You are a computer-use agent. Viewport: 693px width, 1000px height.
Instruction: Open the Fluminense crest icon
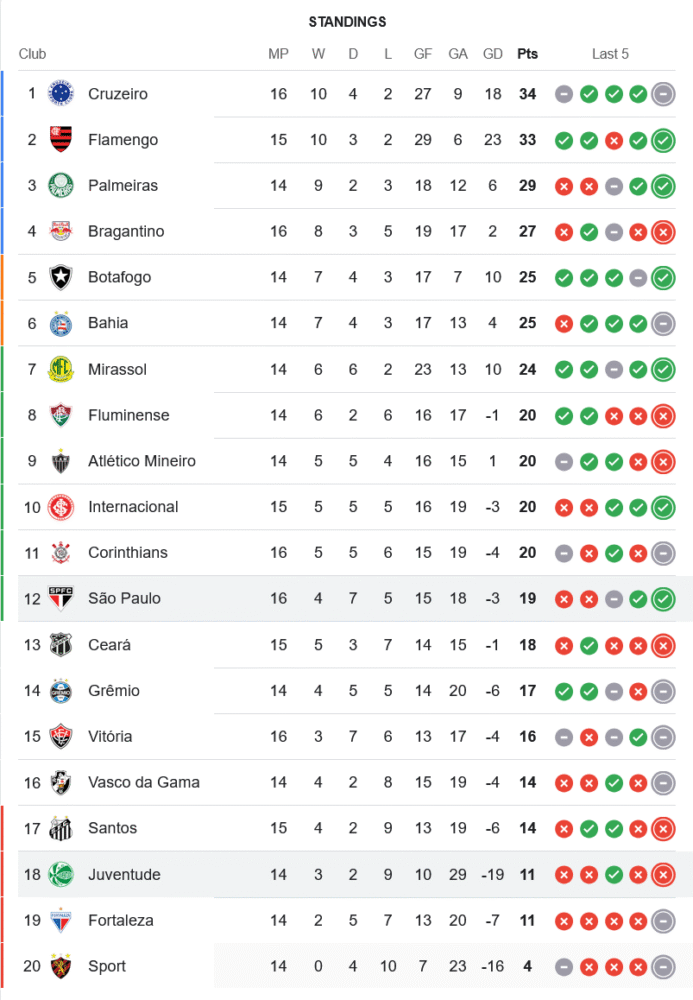pyautogui.click(x=61, y=415)
